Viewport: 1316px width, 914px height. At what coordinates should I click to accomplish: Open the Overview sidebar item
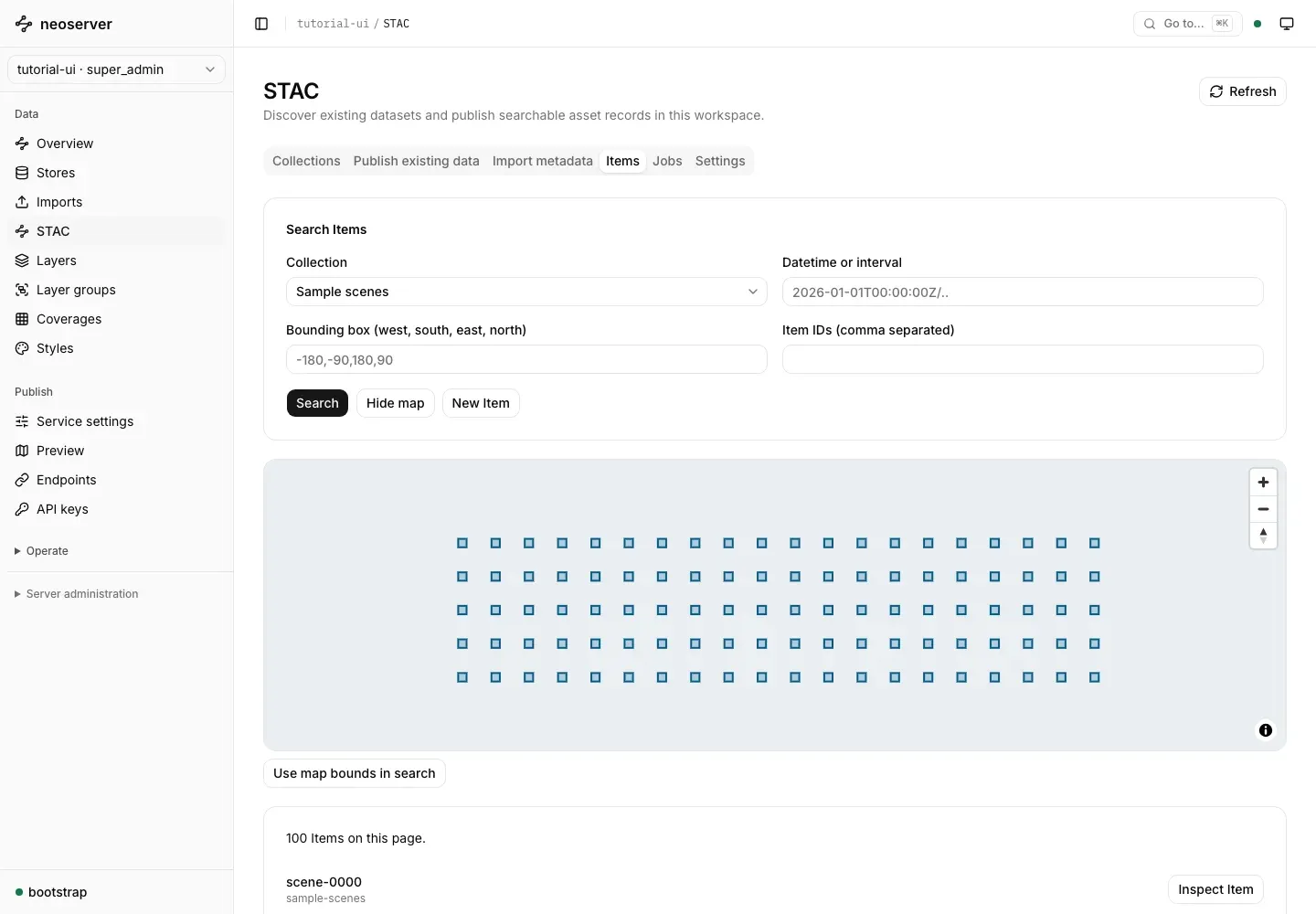116,143
